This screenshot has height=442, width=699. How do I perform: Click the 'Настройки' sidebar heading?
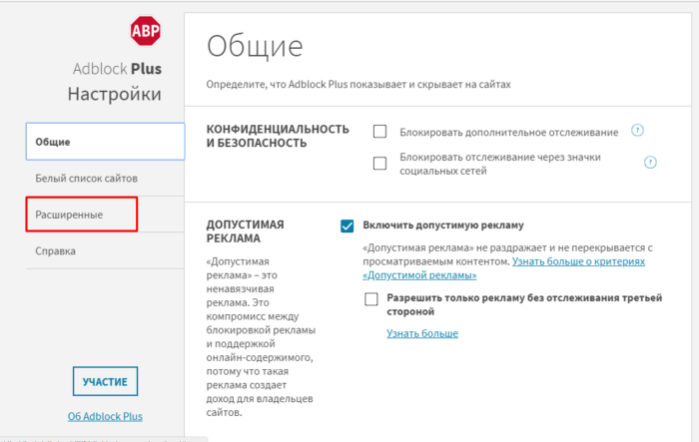pyautogui.click(x=115, y=94)
